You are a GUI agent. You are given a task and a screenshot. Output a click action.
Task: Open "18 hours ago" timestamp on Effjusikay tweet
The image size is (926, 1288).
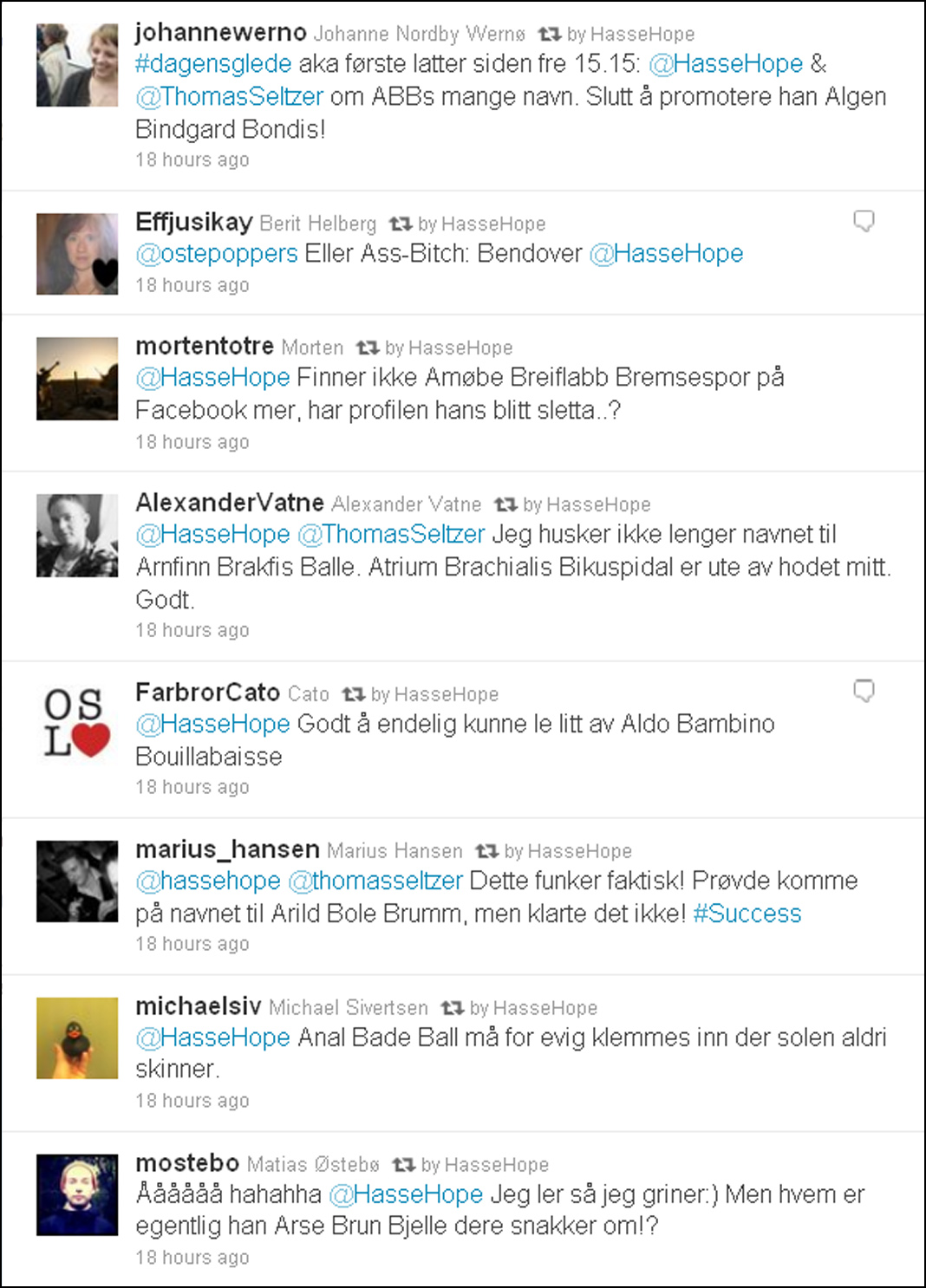192,285
